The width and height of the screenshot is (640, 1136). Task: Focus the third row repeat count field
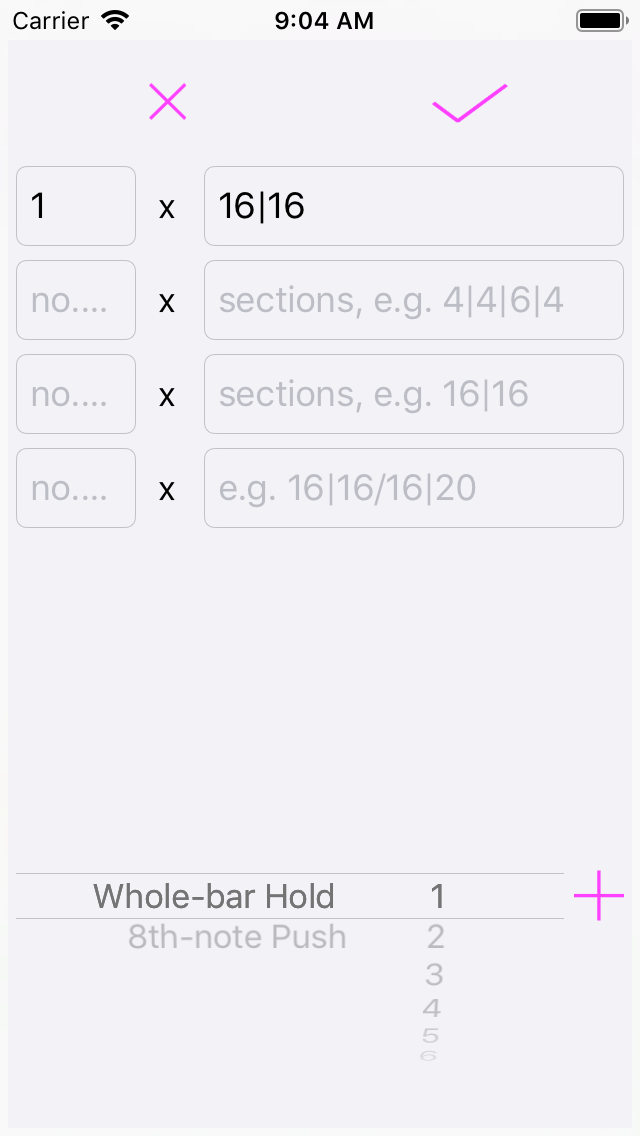coord(76,394)
